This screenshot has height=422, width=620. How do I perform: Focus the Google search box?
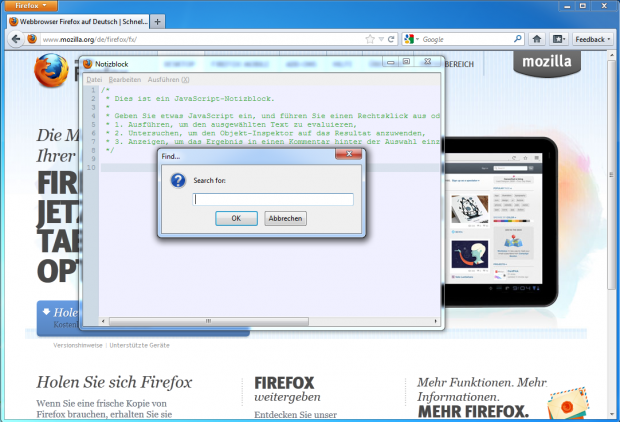pos(467,39)
